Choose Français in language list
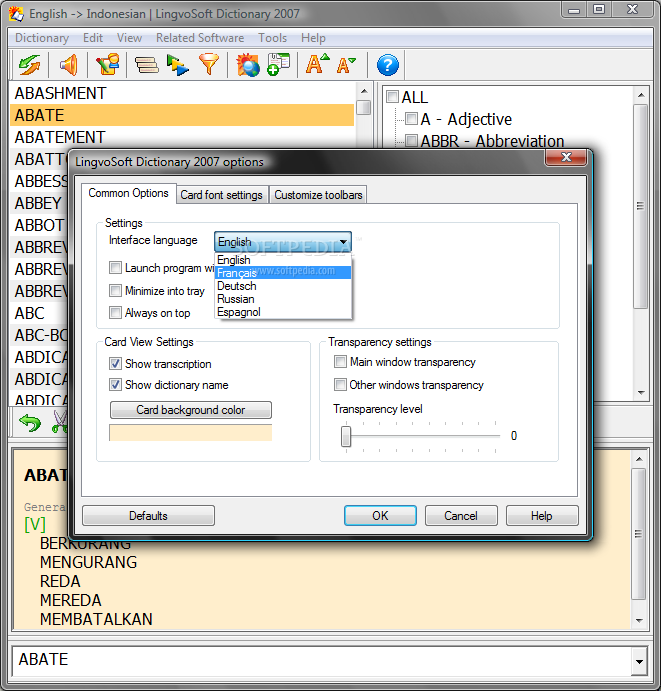Screen dimensions: 661x691 (x=283, y=273)
